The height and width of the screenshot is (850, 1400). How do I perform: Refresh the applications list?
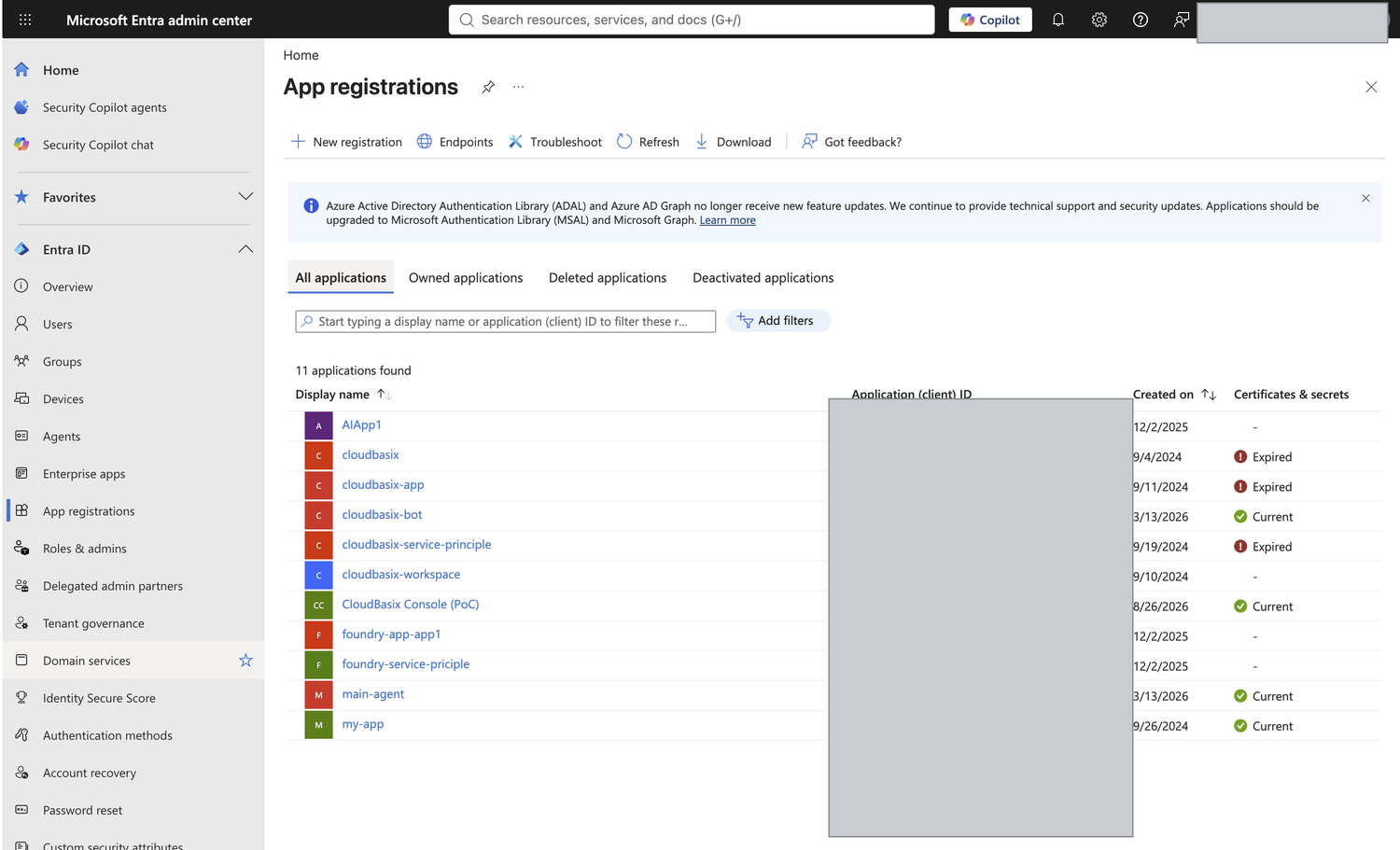pos(648,142)
